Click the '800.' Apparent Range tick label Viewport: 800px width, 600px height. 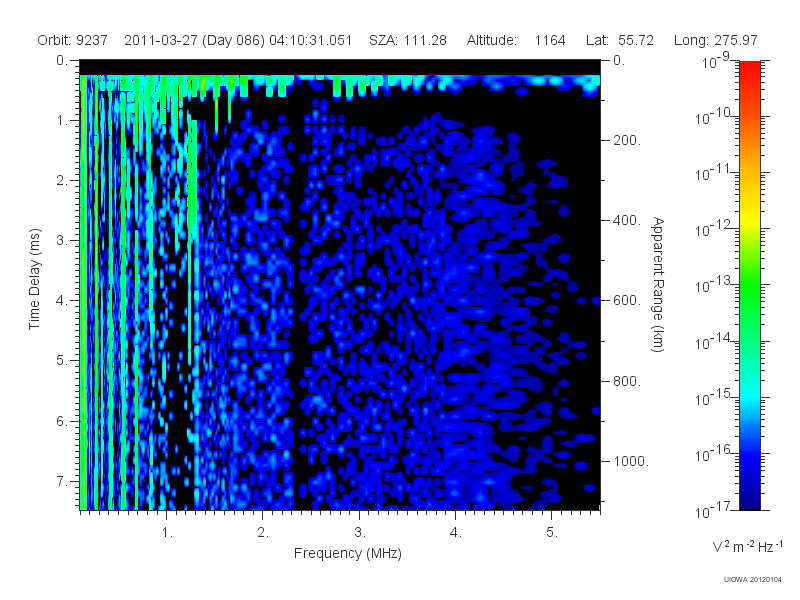627,381
